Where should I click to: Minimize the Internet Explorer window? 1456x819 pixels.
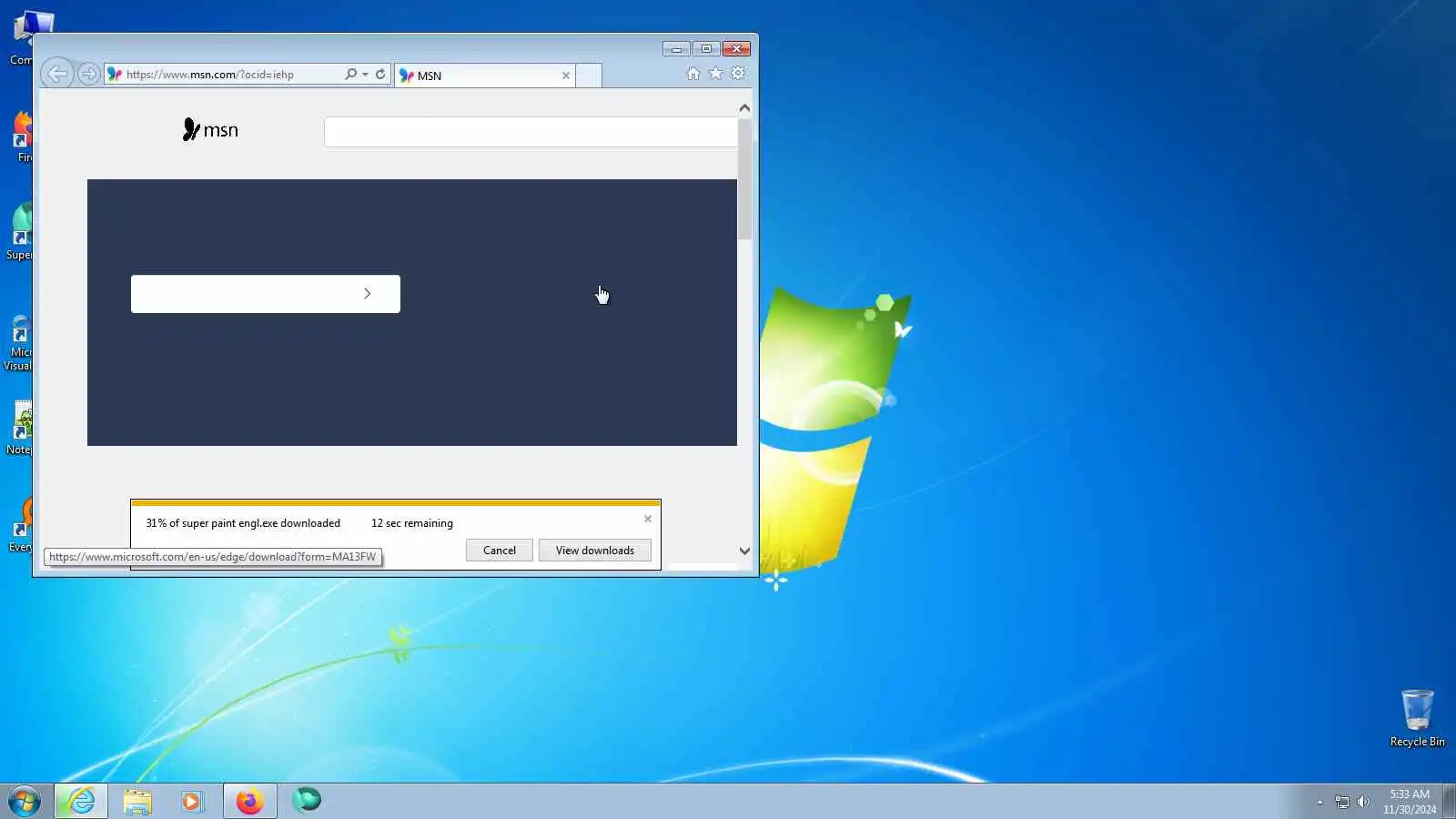coord(676,48)
